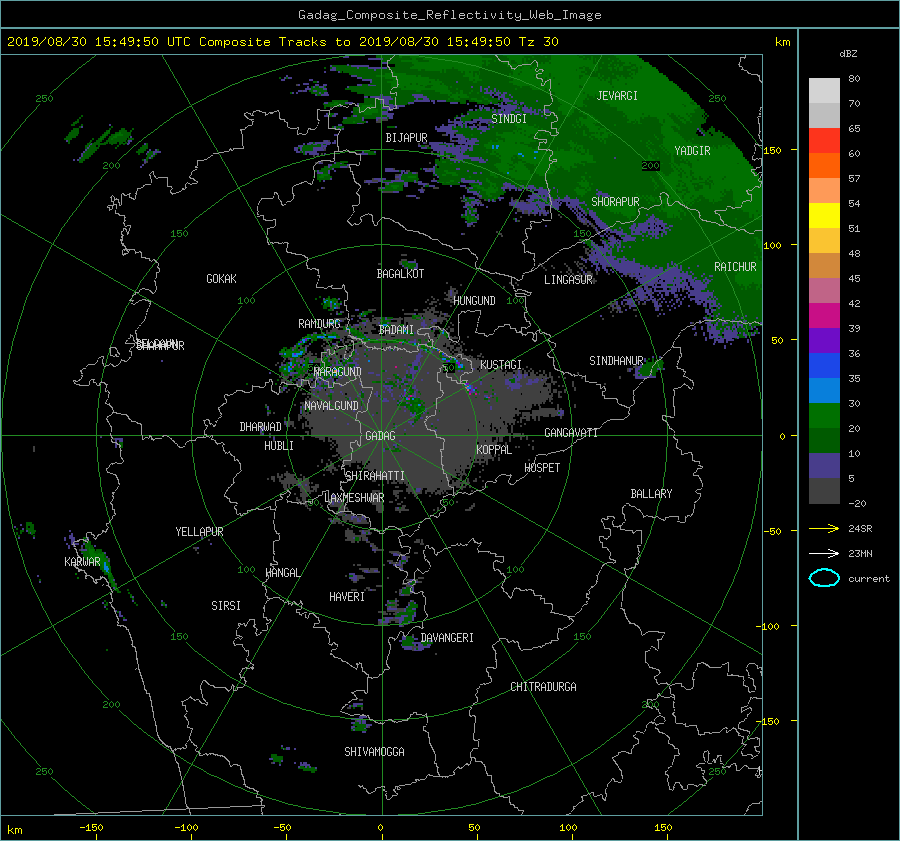Select the SINDGI town label
The image size is (900, 841).
pos(509,119)
